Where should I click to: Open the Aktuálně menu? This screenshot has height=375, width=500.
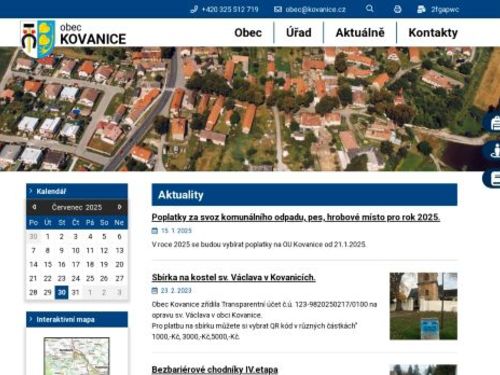(360, 33)
